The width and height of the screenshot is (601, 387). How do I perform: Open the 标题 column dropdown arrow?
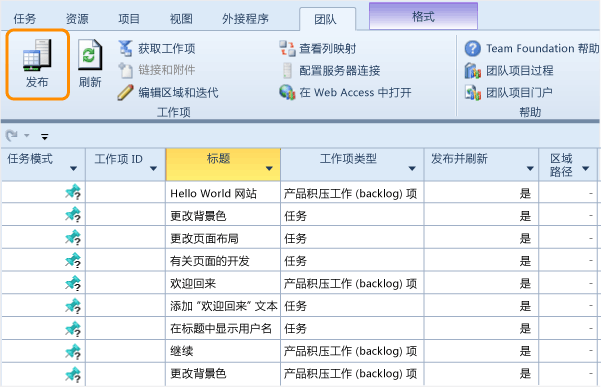pos(269,169)
